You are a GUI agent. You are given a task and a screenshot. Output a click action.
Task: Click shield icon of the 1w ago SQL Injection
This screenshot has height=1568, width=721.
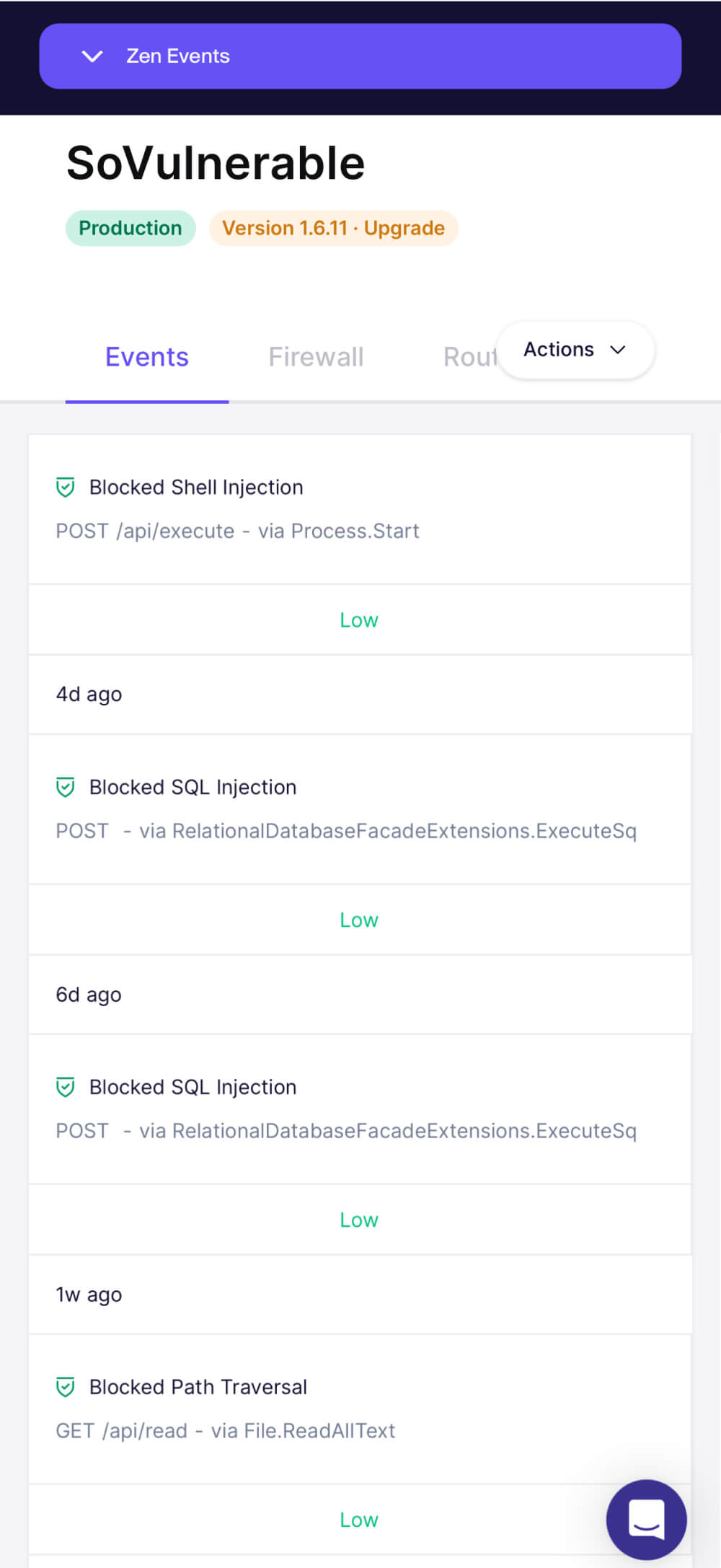66,1087
